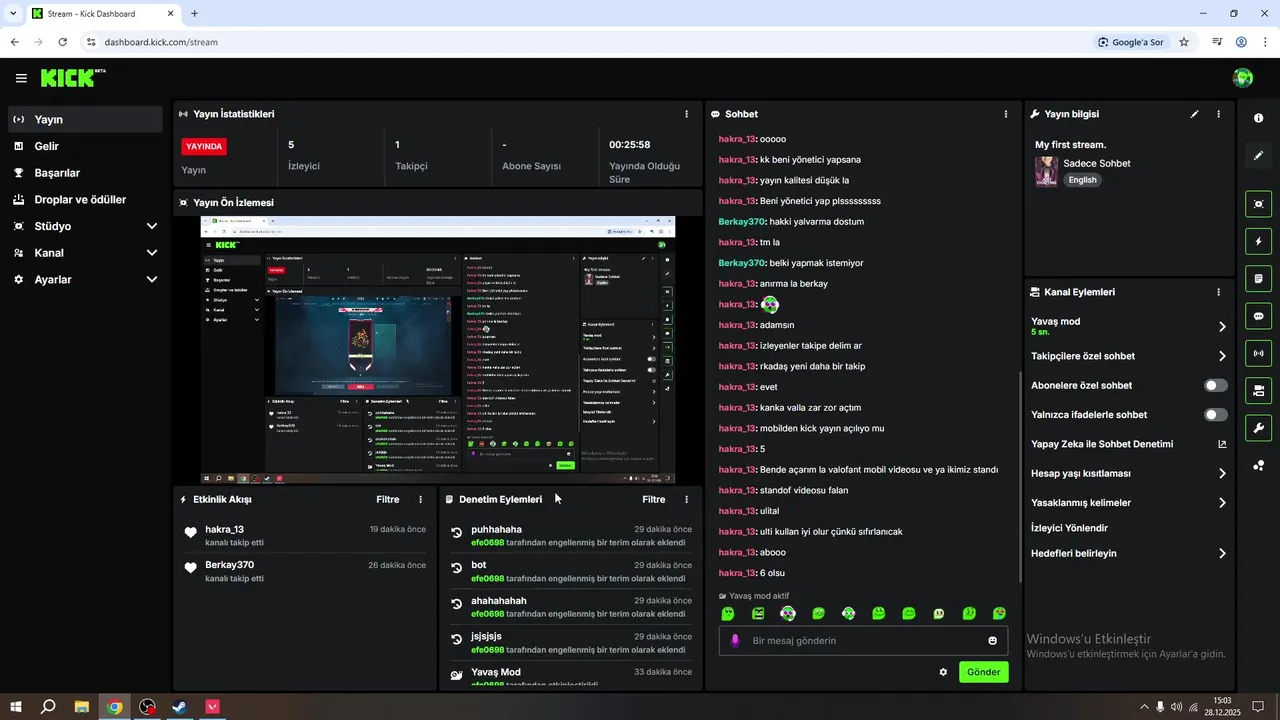
Task: Open the Etkinlik Akışı three-dot menu
Action: coord(420,499)
